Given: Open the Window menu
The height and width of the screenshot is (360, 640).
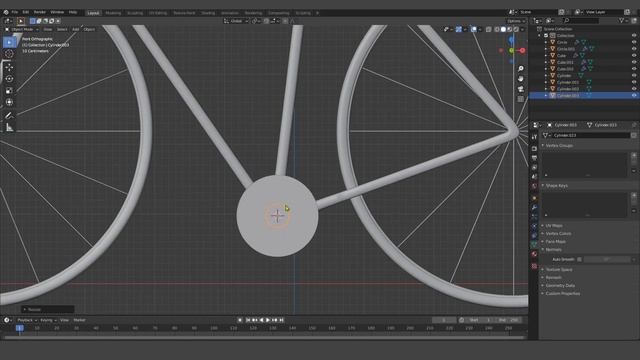Looking at the screenshot, I should [57, 12].
